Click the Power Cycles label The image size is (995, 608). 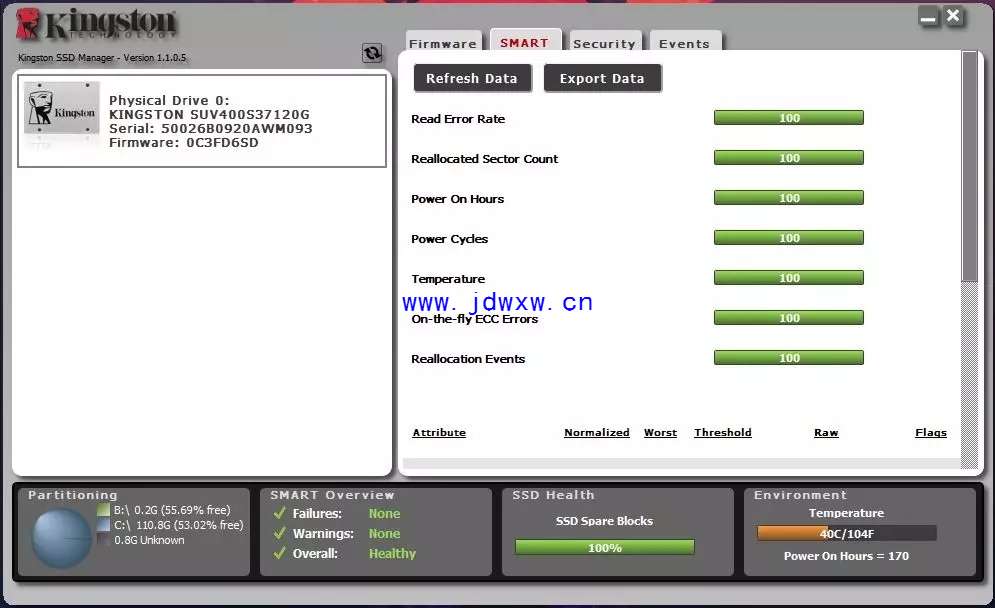[449, 239]
